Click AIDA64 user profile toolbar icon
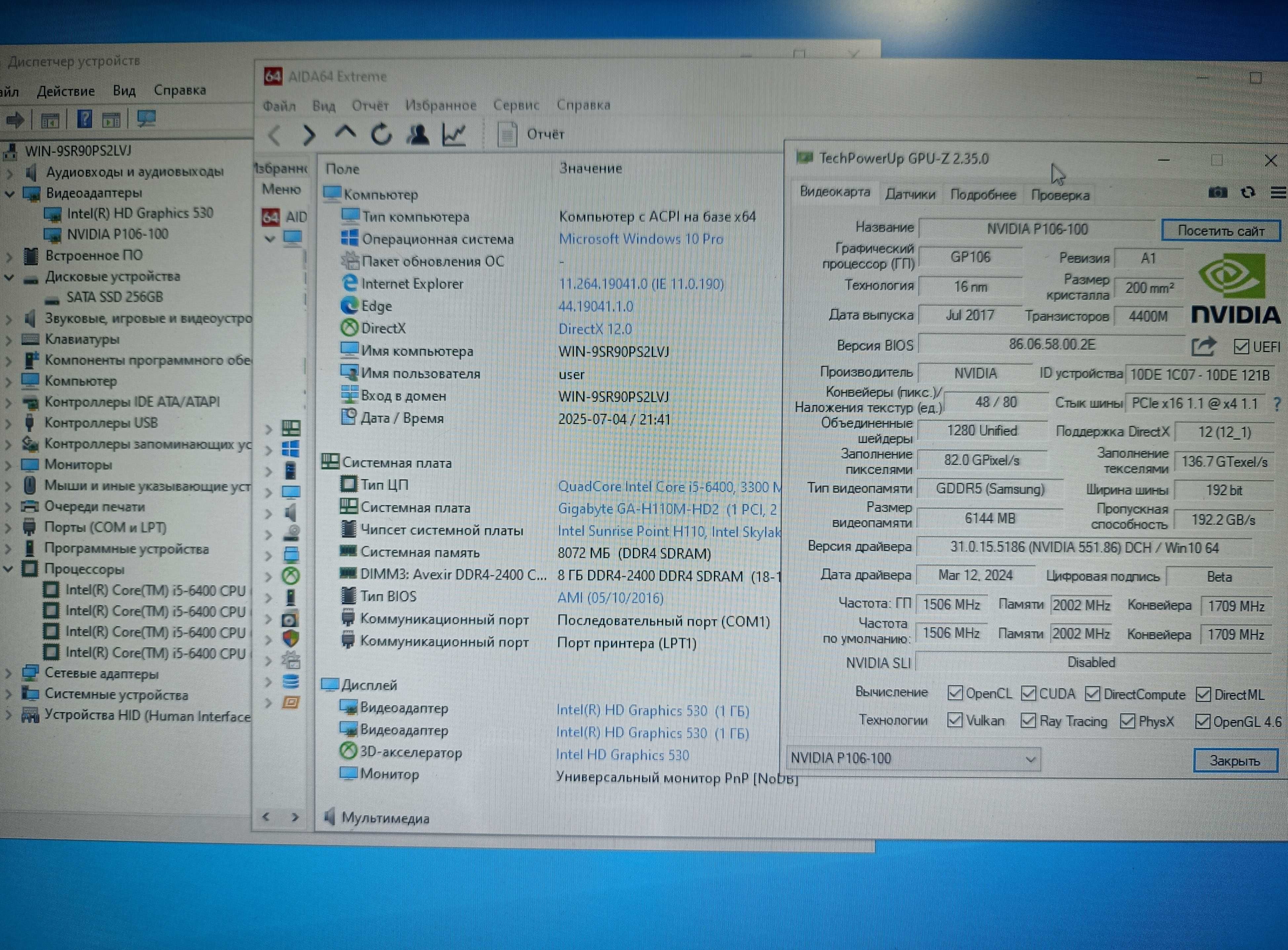This screenshot has height=950, width=1288. coord(418,135)
